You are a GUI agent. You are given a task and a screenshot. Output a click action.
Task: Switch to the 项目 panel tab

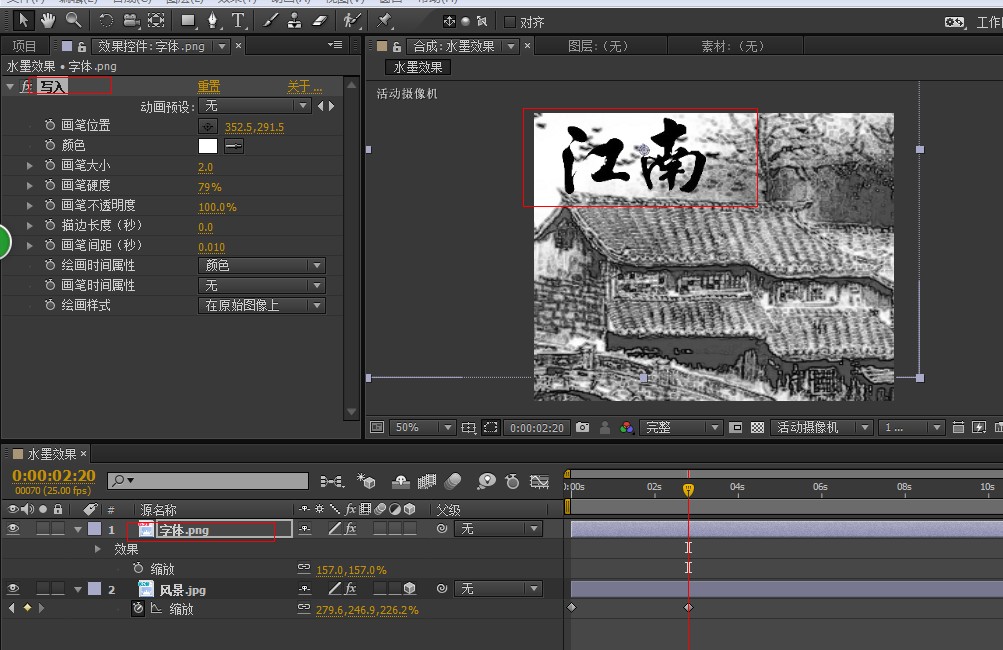[24, 46]
